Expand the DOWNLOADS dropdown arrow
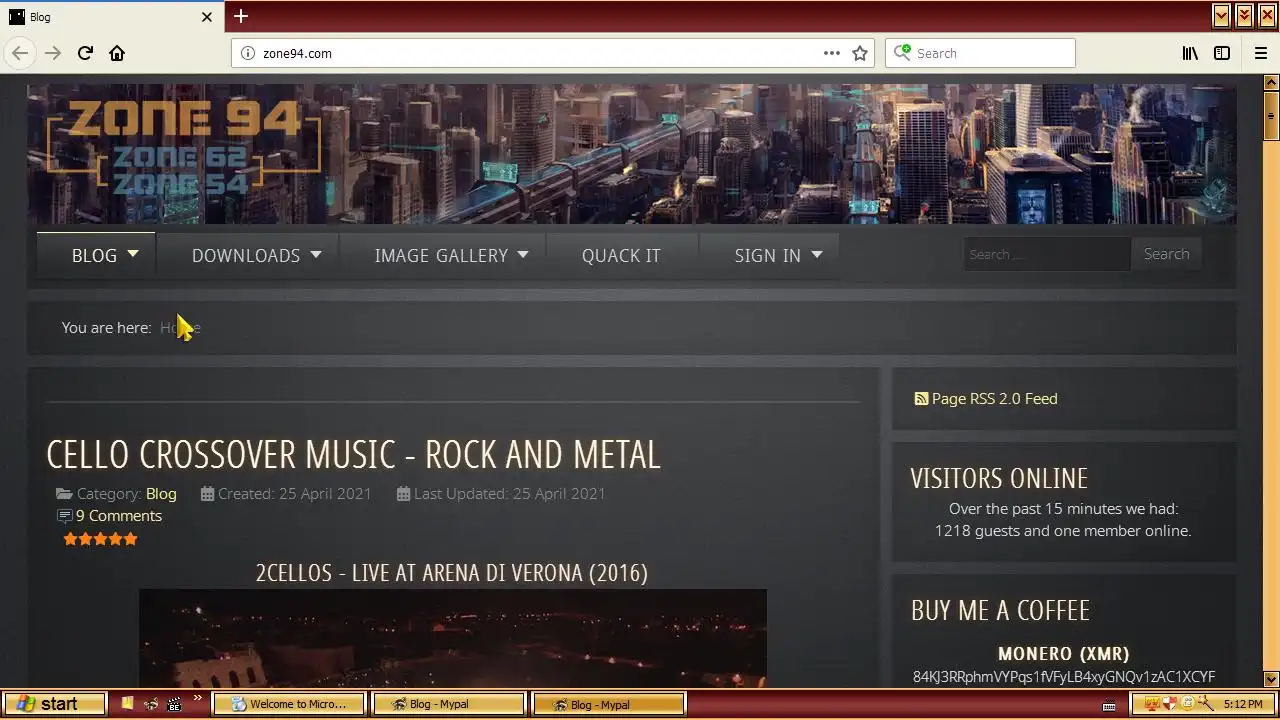Image resolution: width=1280 pixels, height=720 pixels. pos(316,254)
